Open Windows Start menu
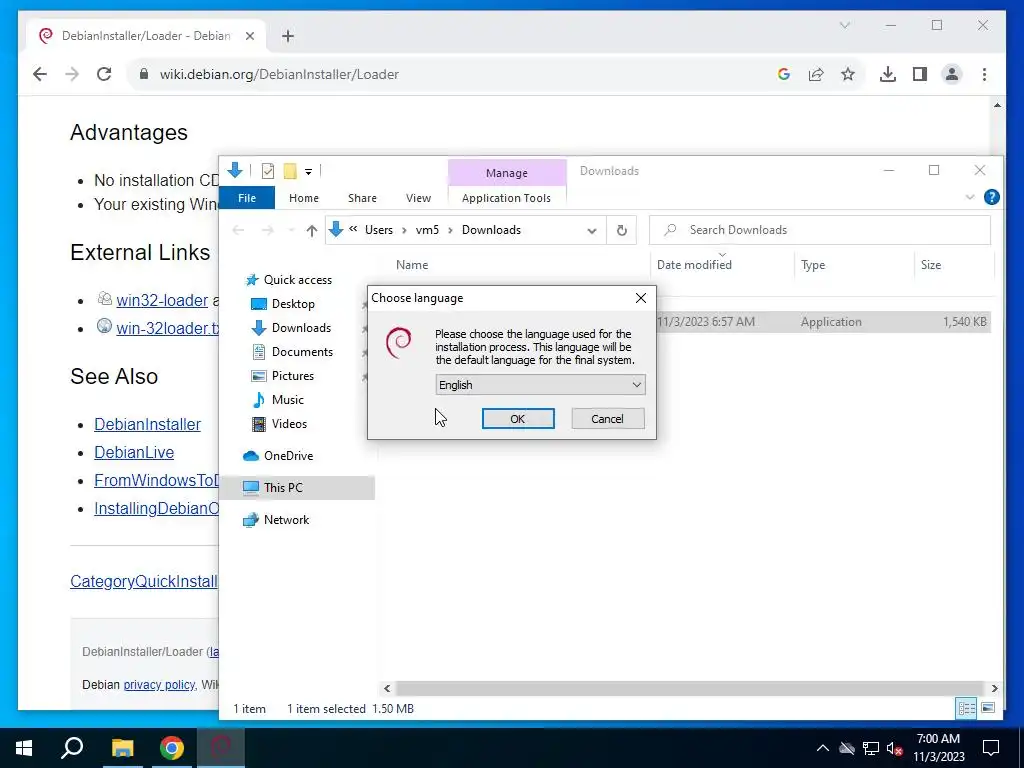The height and width of the screenshot is (768, 1024). (24, 748)
